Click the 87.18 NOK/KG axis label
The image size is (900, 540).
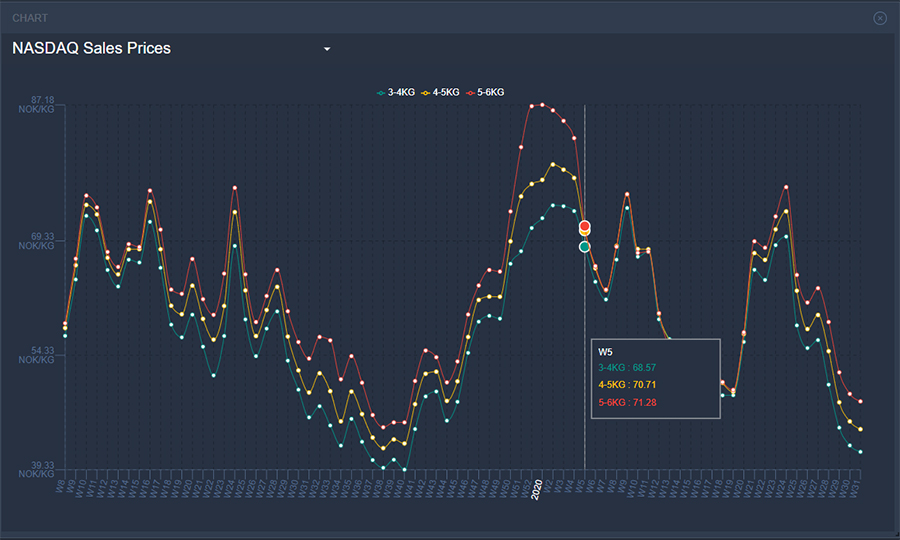click(37, 104)
